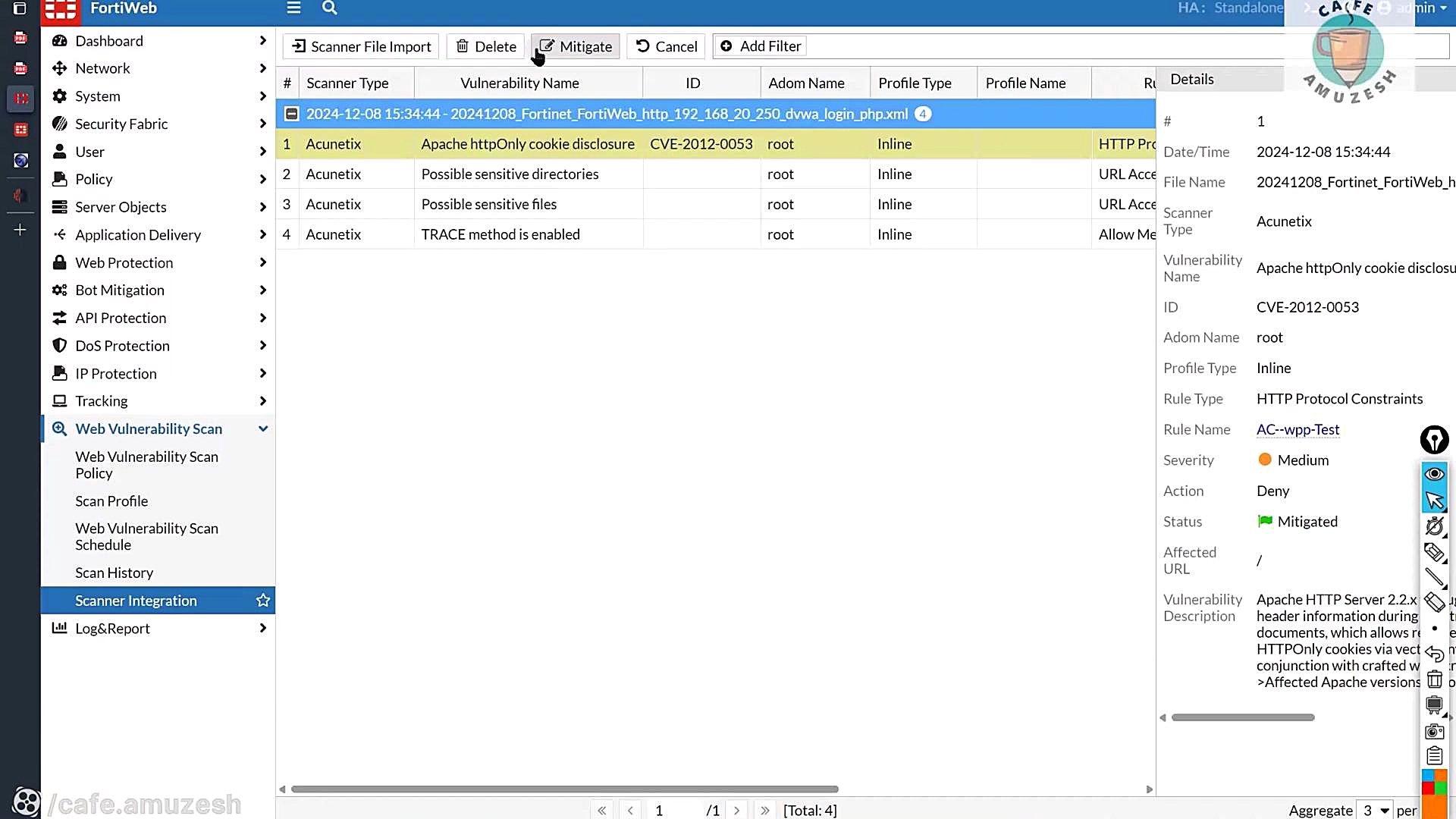This screenshot has height=819, width=1456.
Task: Open the Web Protection menu
Action: 158,262
